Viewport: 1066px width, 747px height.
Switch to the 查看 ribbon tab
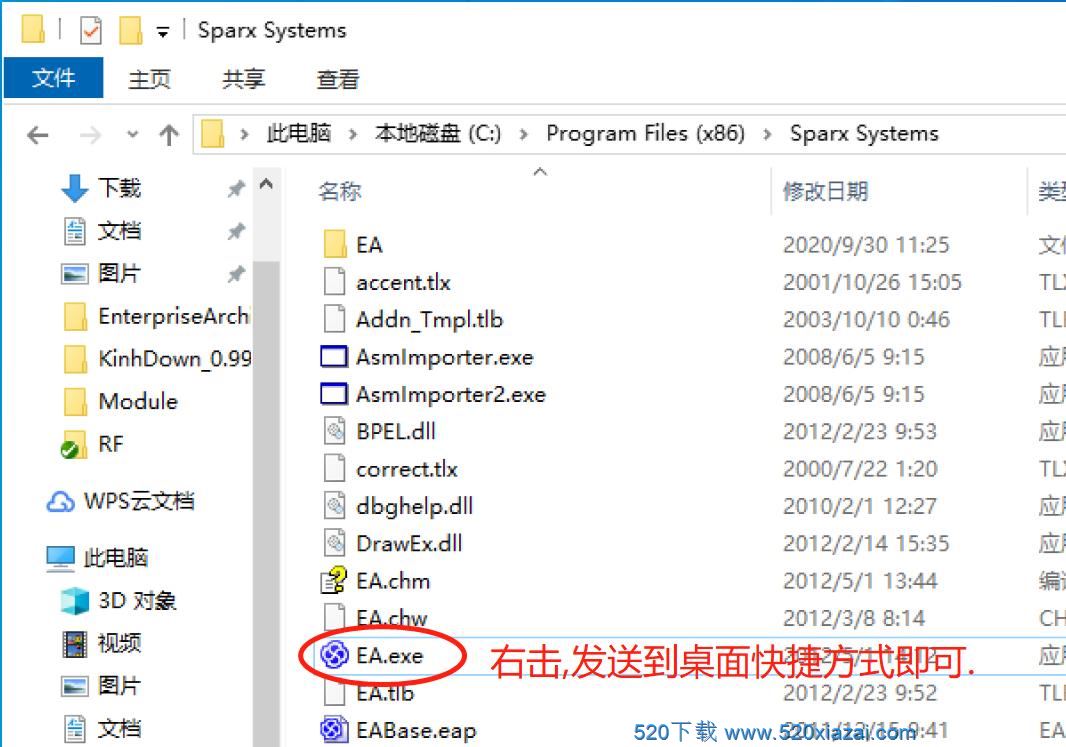[x=338, y=79]
